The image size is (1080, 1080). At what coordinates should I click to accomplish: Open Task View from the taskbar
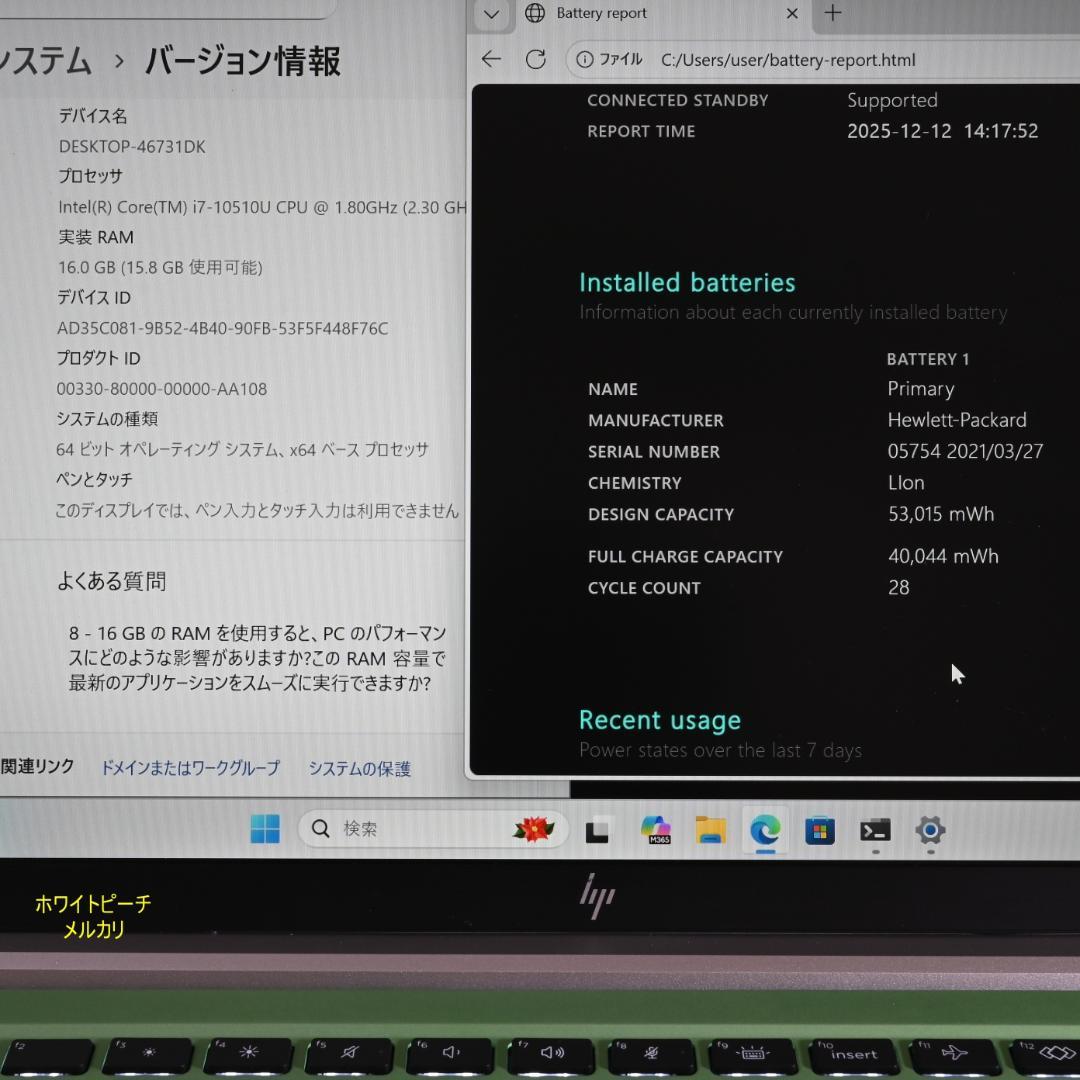coord(597,829)
